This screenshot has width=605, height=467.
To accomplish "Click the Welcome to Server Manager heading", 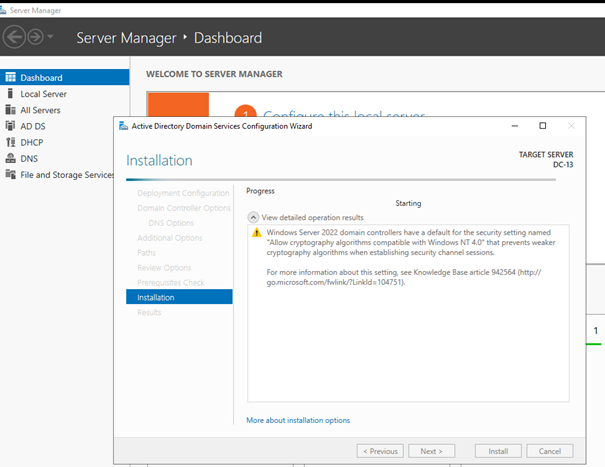I will [214, 74].
